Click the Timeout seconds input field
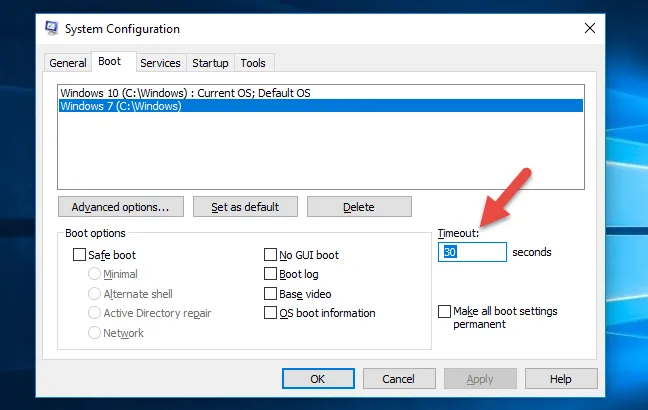The height and width of the screenshot is (410, 648). click(x=472, y=253)
